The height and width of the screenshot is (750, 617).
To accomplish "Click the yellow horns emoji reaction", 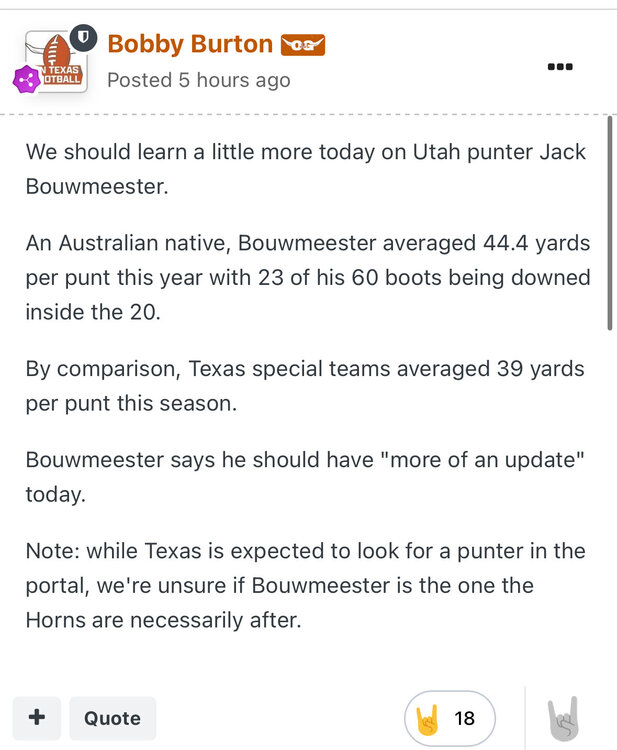I will pos(427,718).
